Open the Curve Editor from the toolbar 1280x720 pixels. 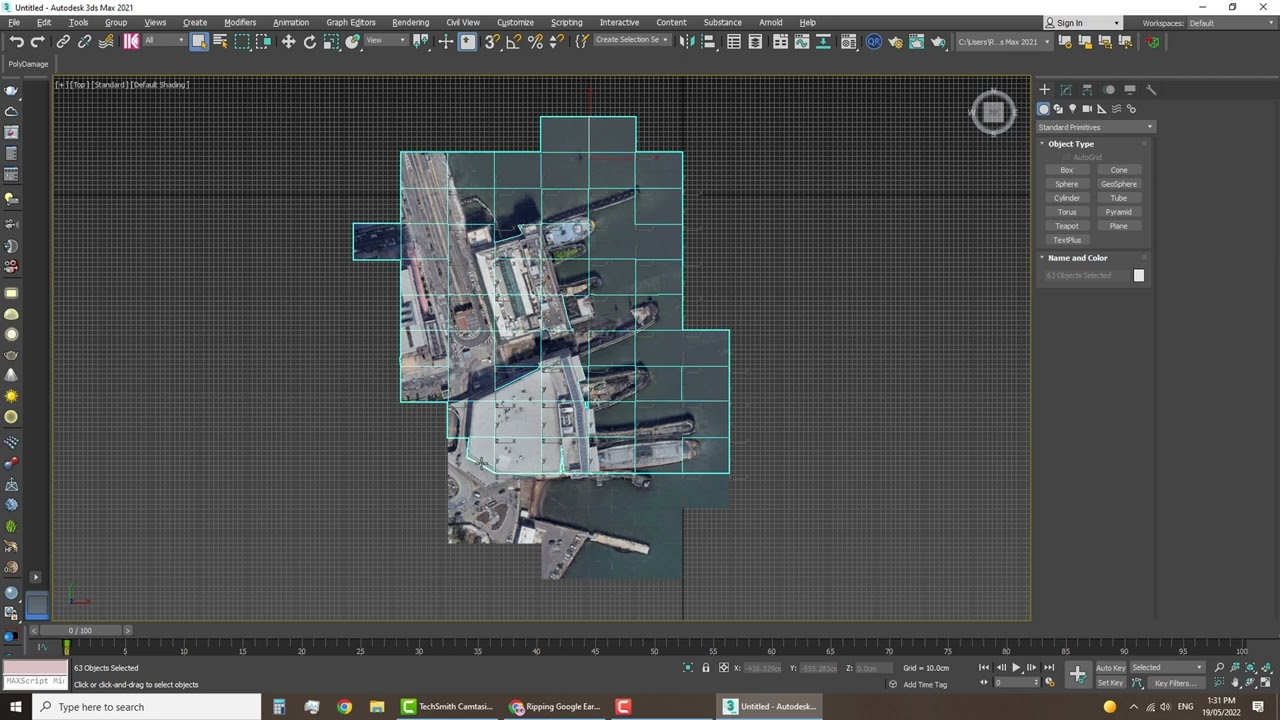[x=801, y=41]
